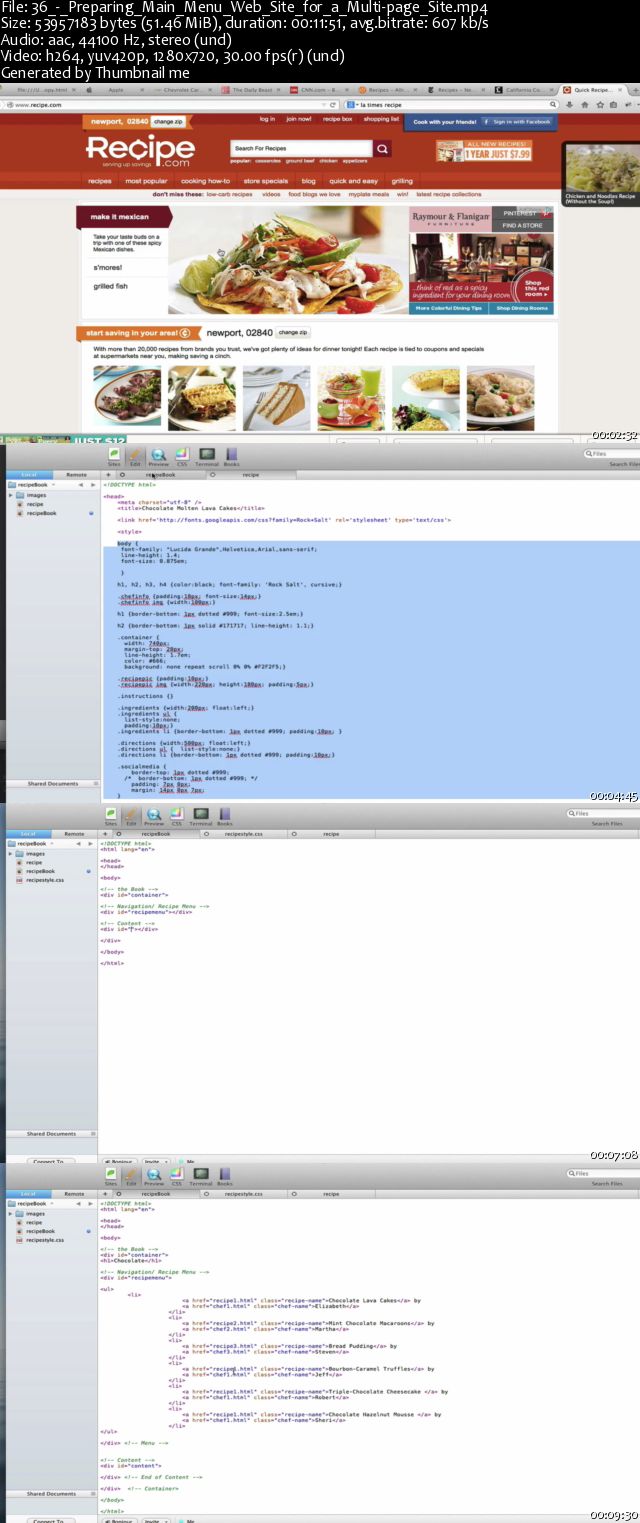The image size is (640, 1523).
Task: Open the Chicken and Noodles Recipe thumbnail
Action: coord(600,174)
